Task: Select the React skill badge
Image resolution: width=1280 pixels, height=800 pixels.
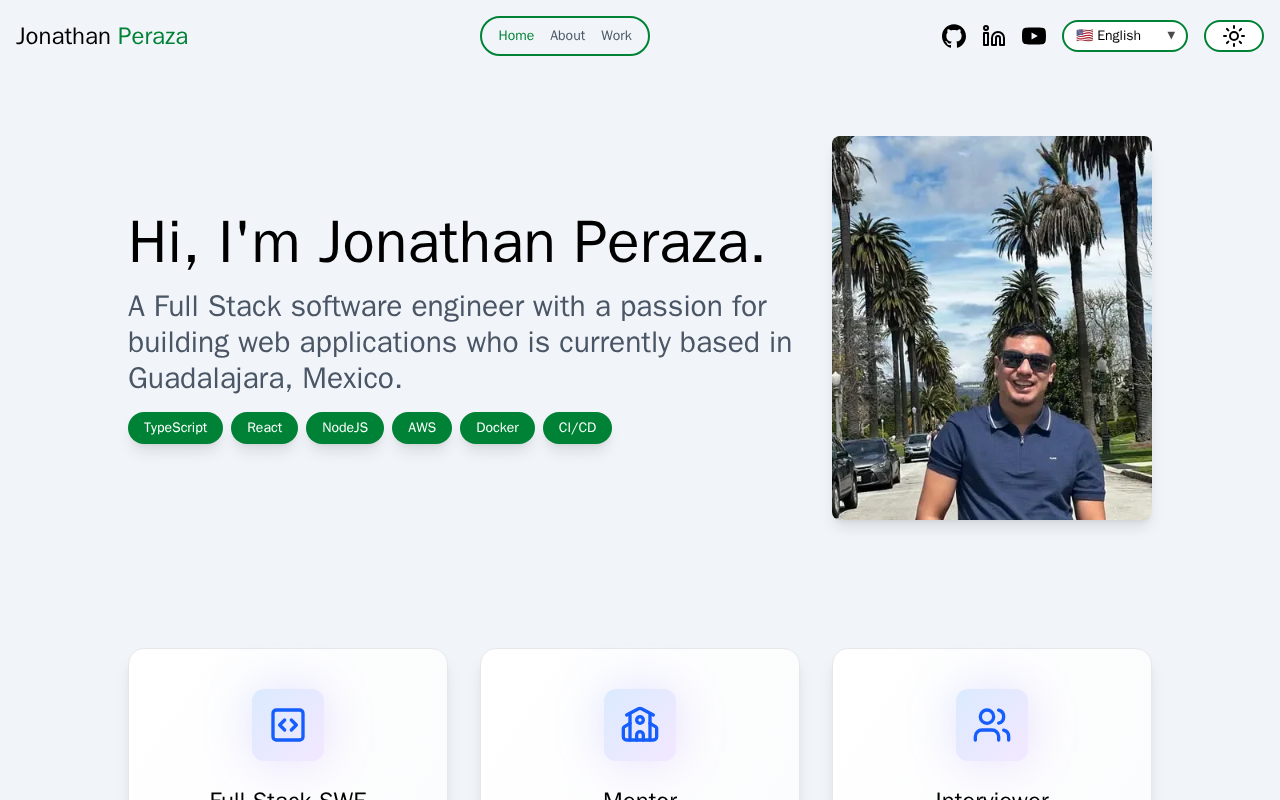Action: pos(264,428)
